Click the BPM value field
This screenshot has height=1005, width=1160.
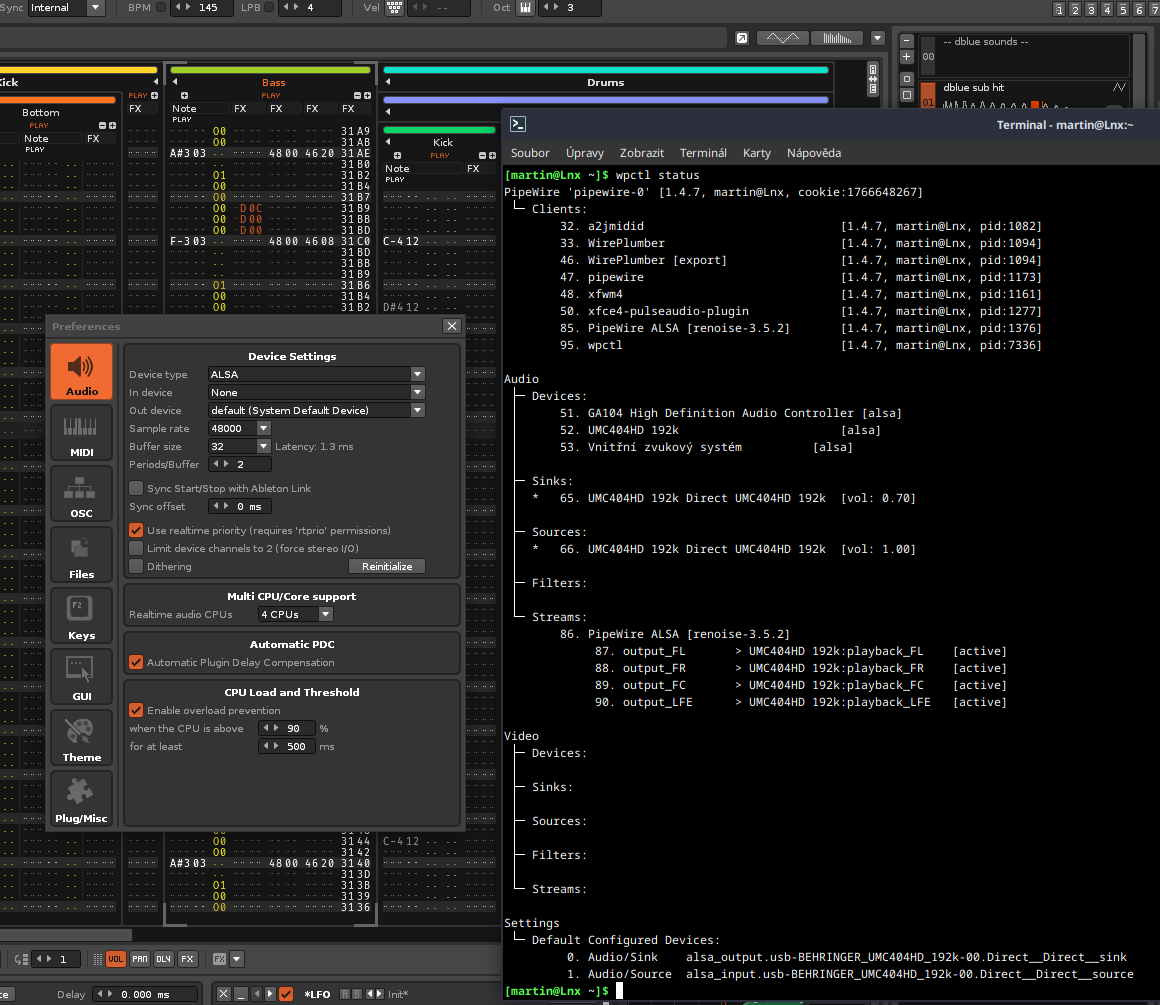pos(208,8)
